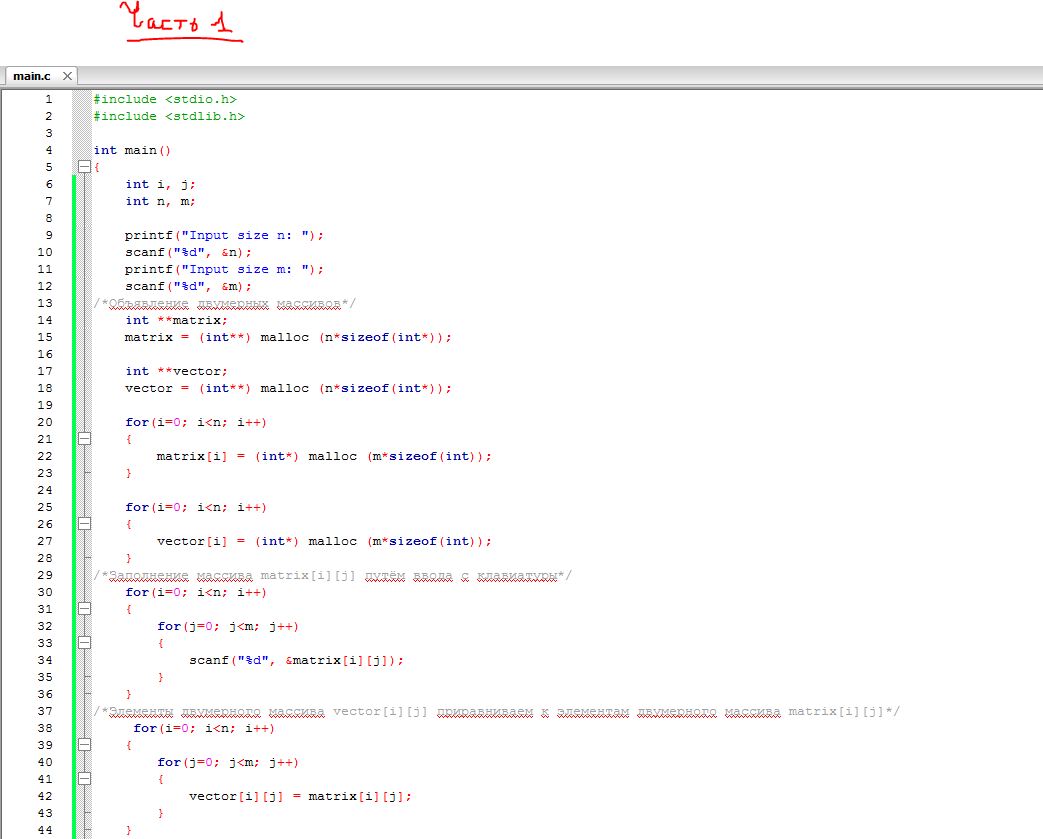Collapse the copy loop block at line 39

click(85, 745)
